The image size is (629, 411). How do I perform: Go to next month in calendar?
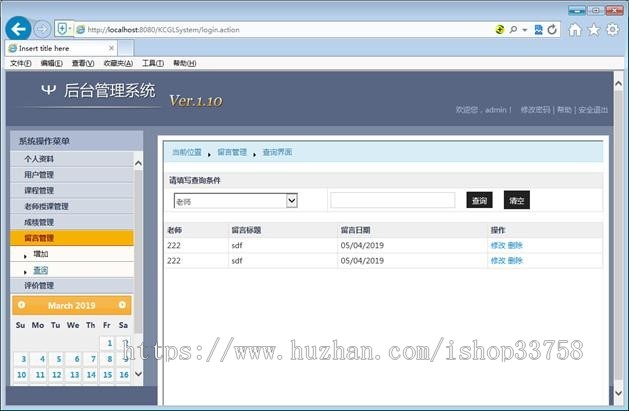point(122,305)
